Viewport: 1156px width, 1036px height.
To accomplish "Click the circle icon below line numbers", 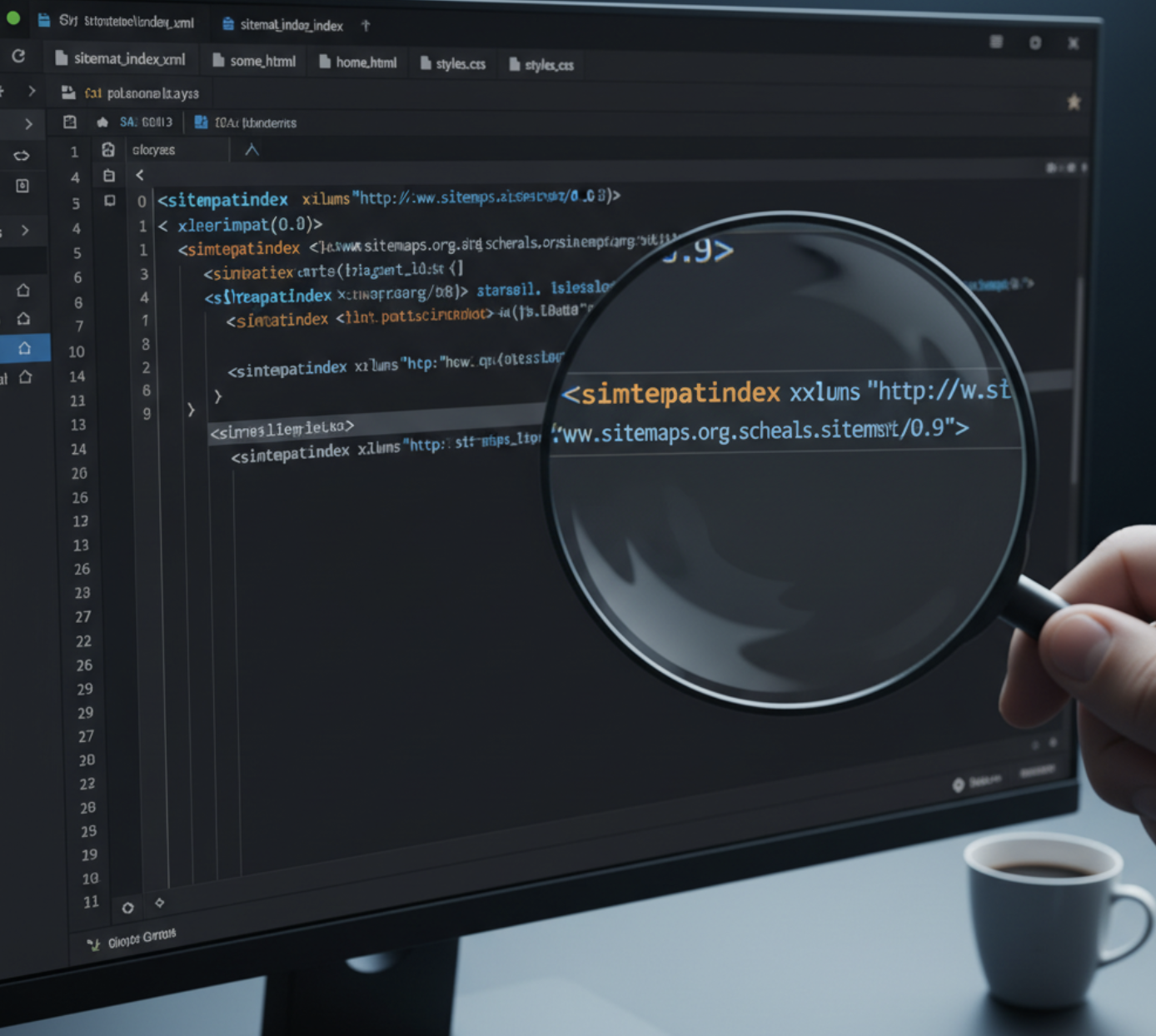I will point(127,908).
